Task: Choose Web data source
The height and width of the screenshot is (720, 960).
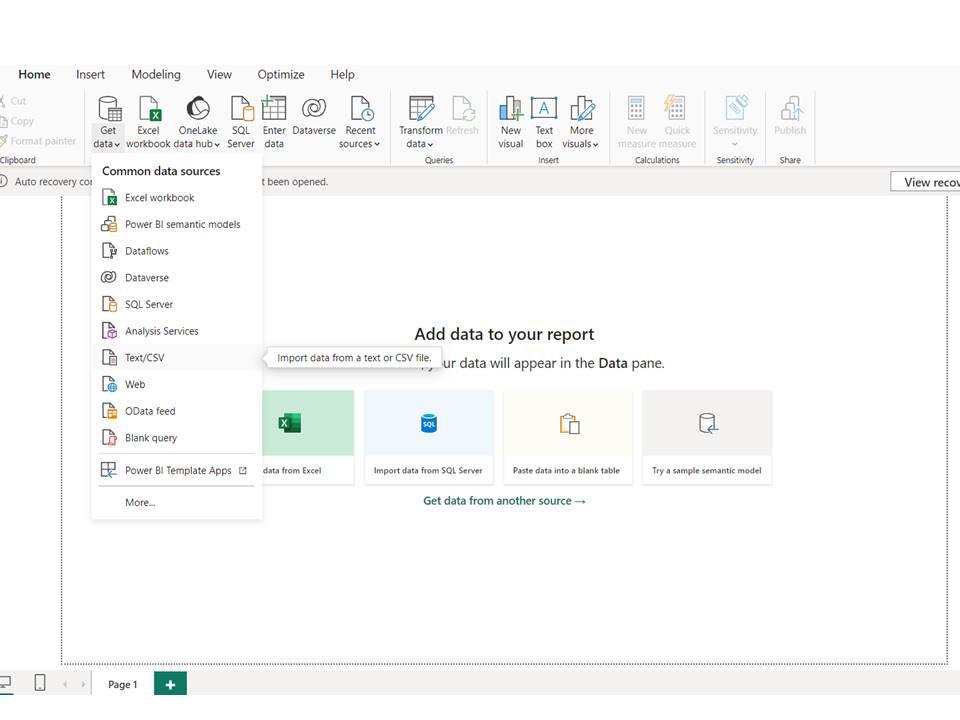Action: tap(176, 384)
